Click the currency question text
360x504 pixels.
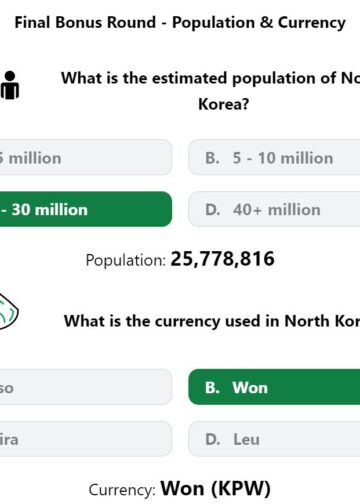pyautogui.click(x=212, y=321)
